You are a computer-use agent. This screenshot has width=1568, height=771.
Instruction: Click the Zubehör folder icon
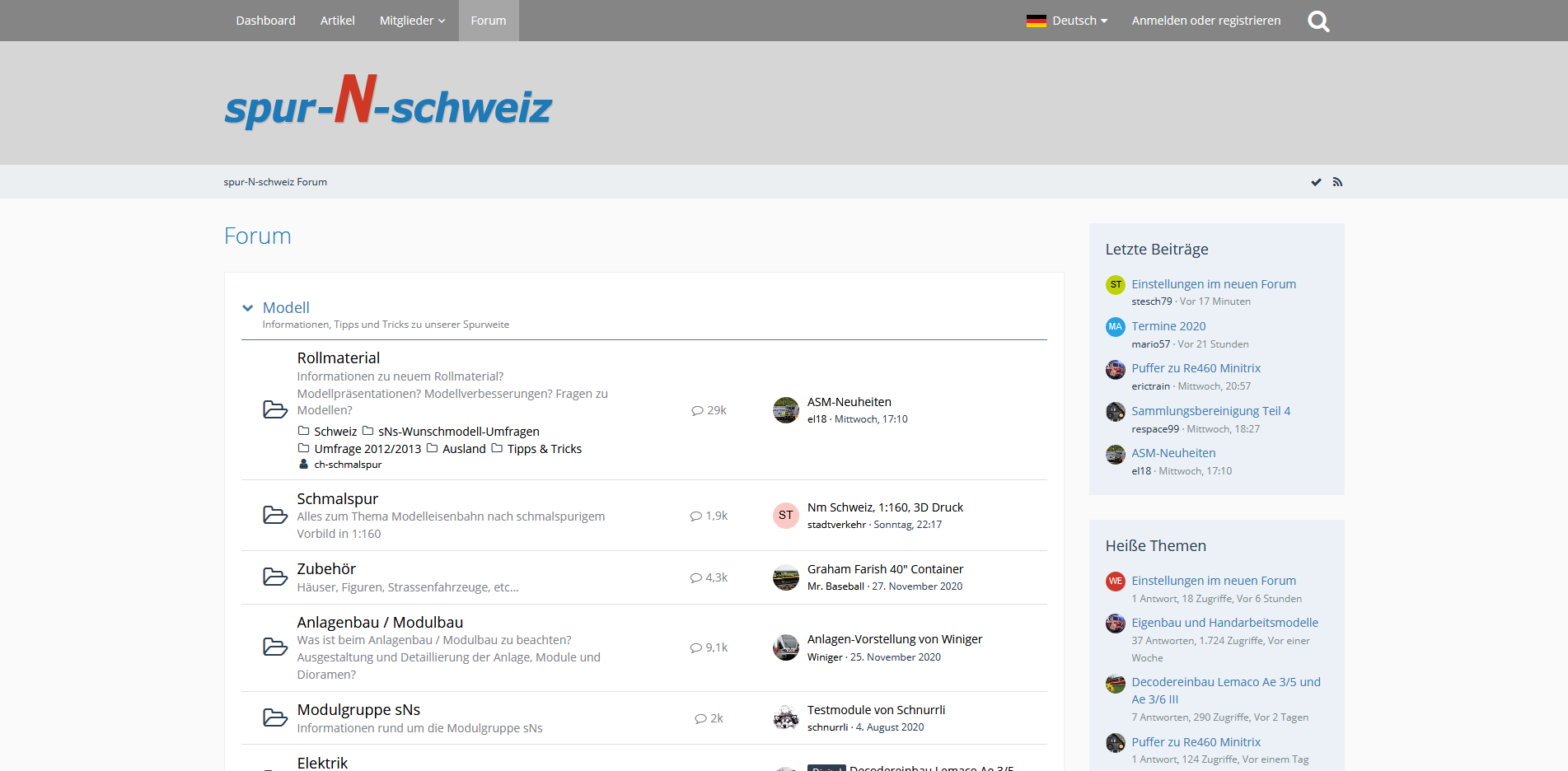coord(275,577)
